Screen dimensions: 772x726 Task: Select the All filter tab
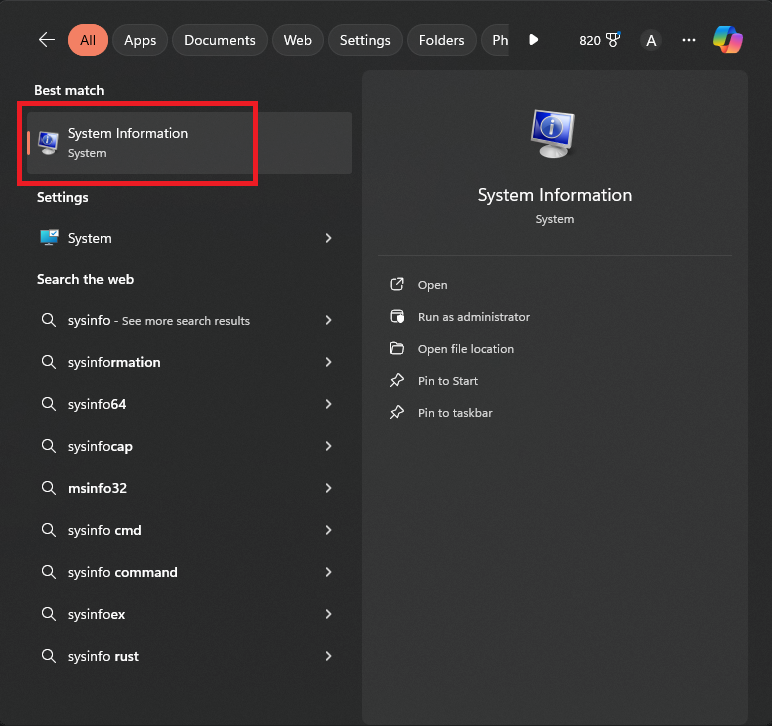tap(88, 40)
